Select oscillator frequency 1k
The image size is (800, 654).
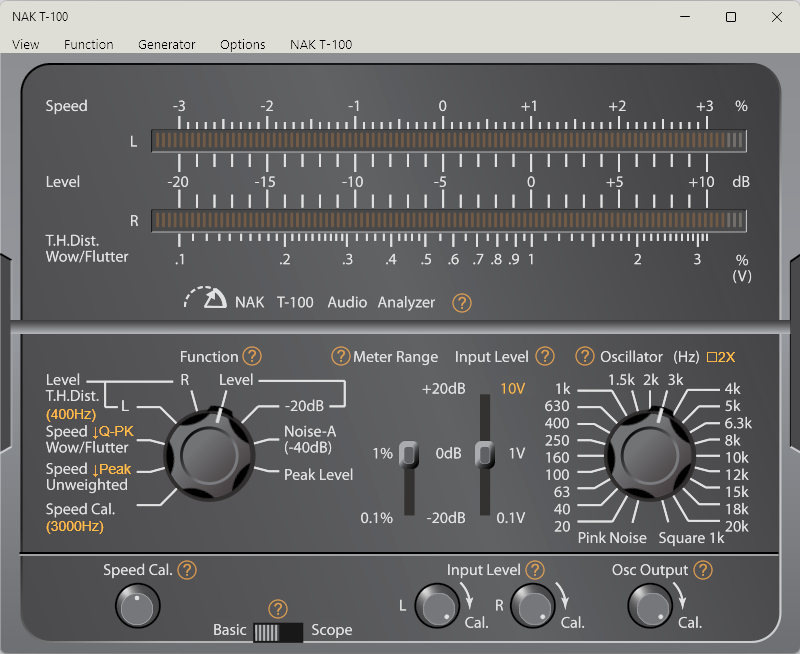(563, 389)
